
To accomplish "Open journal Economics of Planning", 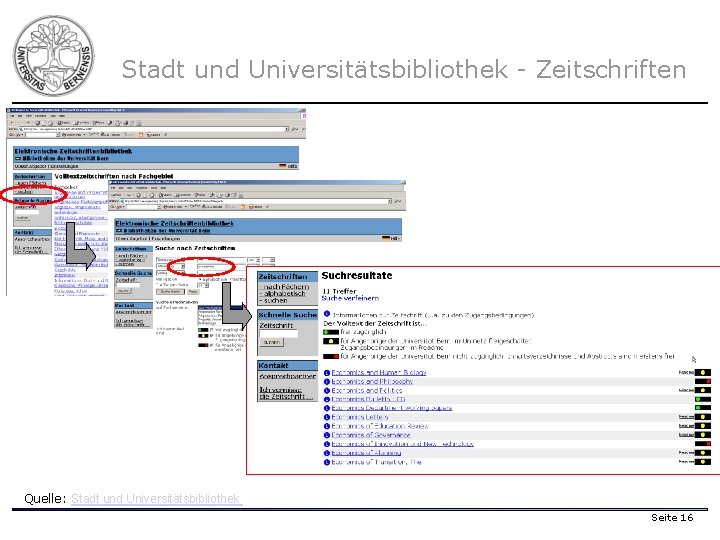I will pyautogui.click(x=366, y=453).
